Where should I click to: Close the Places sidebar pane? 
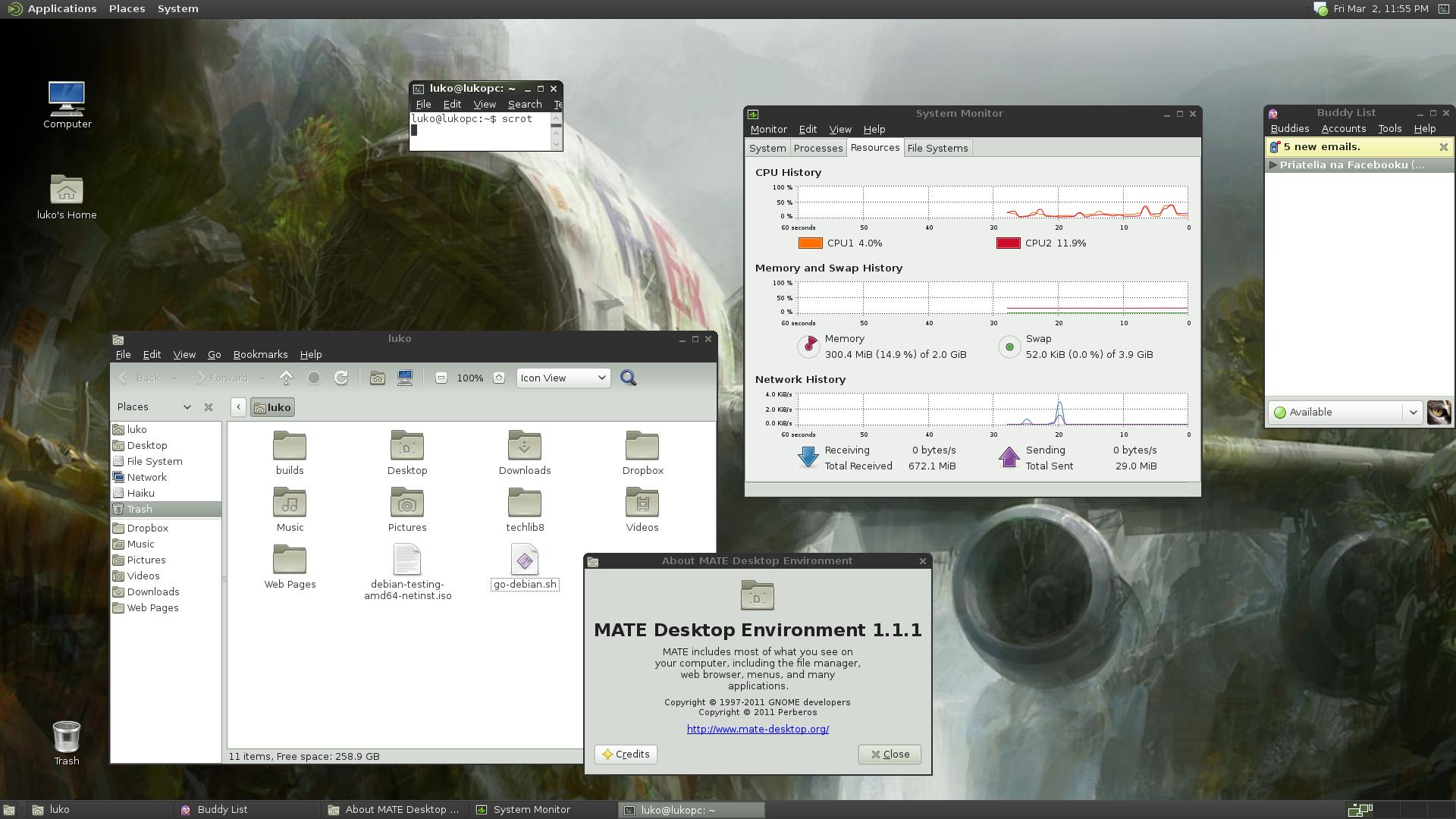point(209,407)
